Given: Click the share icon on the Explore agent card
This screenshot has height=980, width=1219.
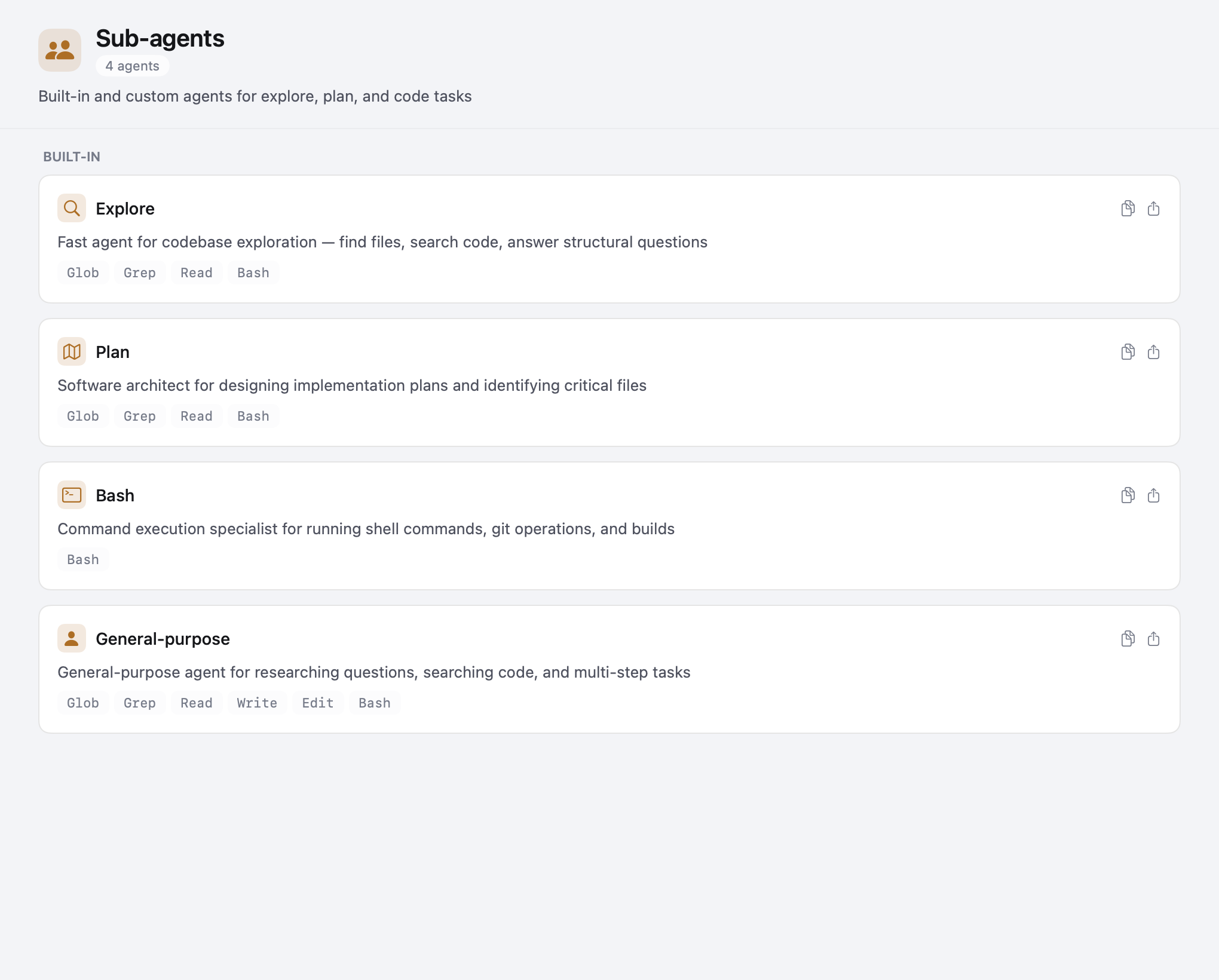Looking at the screenshot, I should tap(1154, 209).
